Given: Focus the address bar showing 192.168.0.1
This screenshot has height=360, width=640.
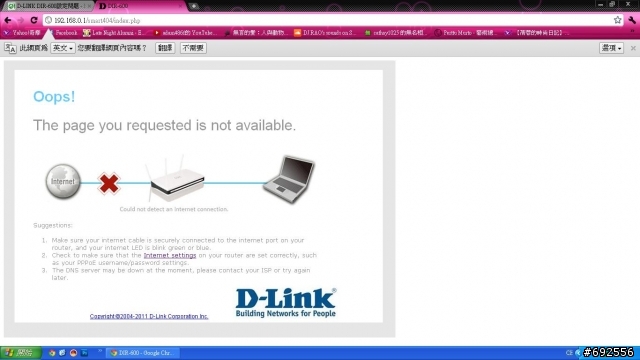Looking at the screenshot, I should [x=333, y=20].
